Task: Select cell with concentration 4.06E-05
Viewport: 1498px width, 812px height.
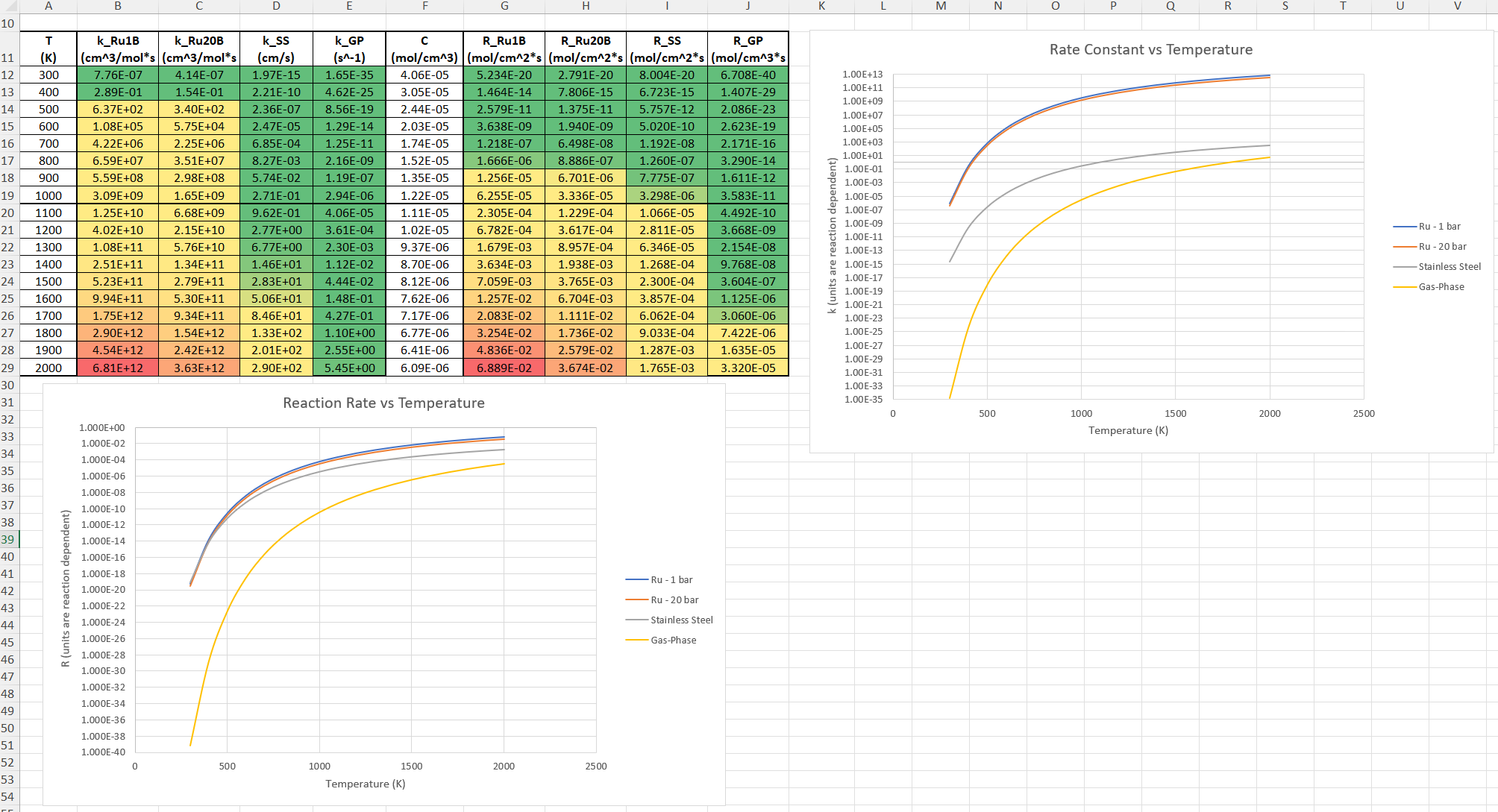Action: [424, 75]
